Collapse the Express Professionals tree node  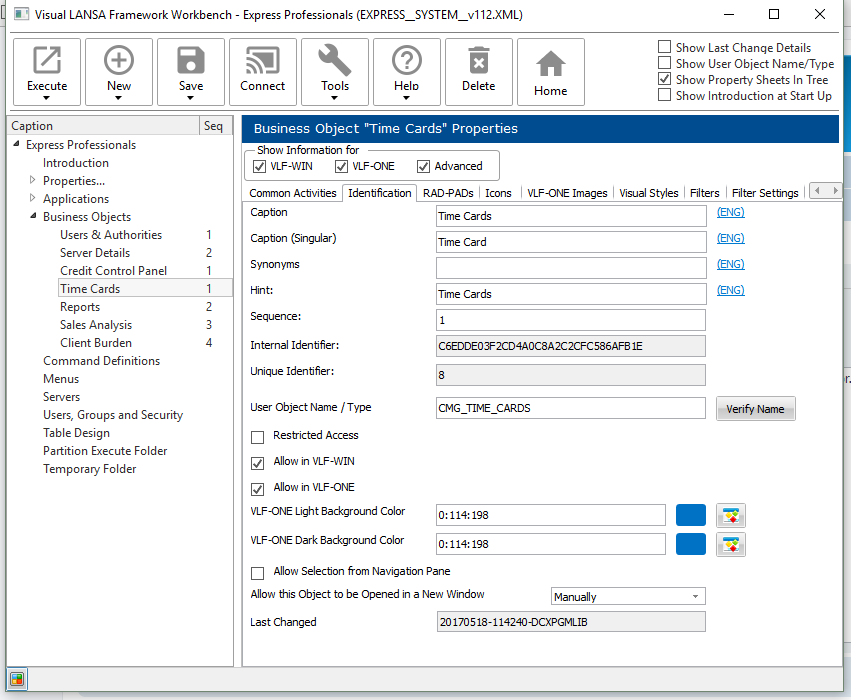16,144
